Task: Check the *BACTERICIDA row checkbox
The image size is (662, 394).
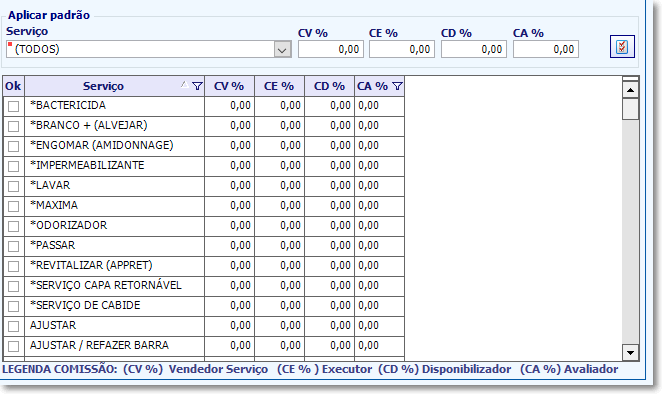Action: point(14,106)
